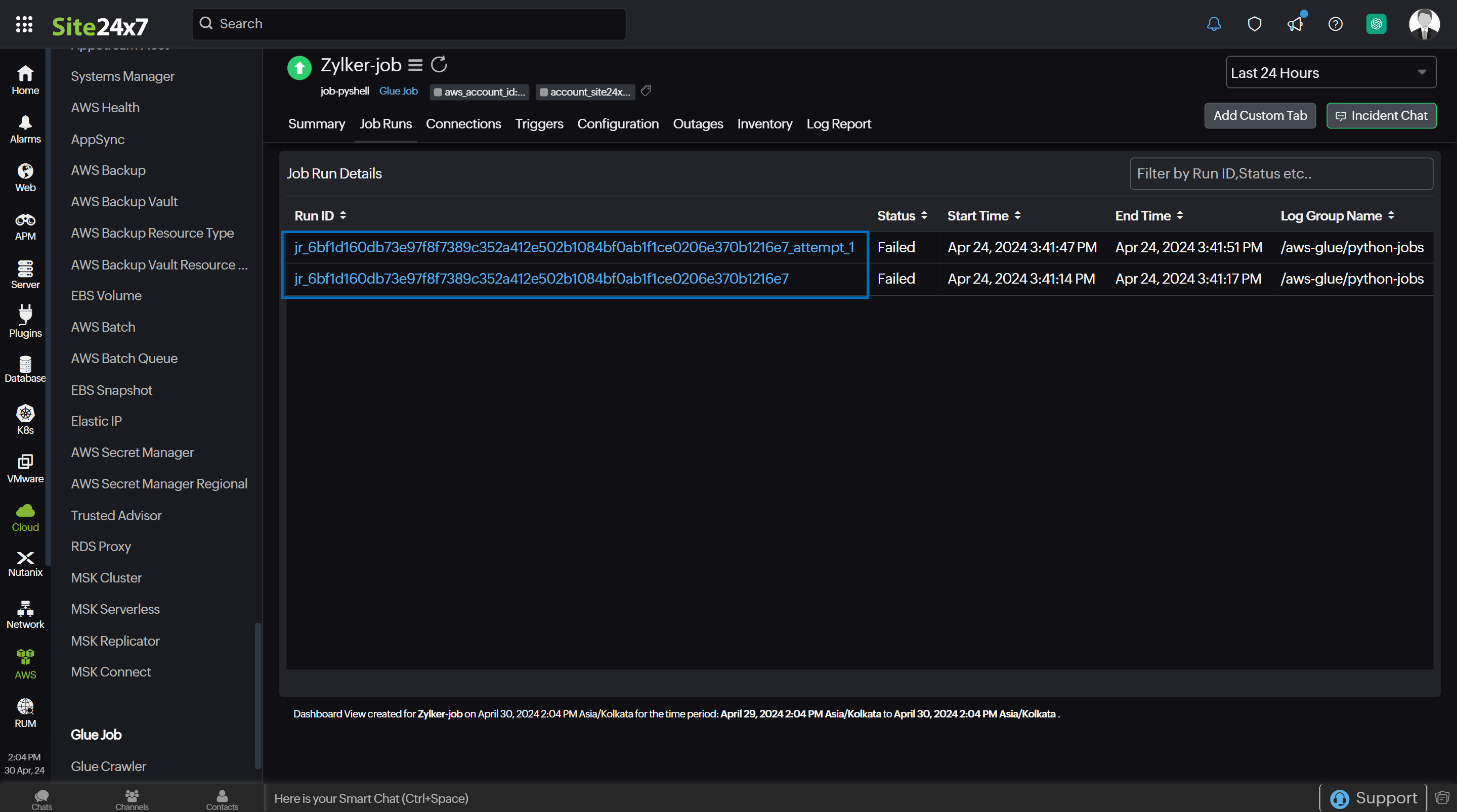Refresh the Zylker-job monitor
This screenshot has width=1457, height=812.
click(439, 65)
